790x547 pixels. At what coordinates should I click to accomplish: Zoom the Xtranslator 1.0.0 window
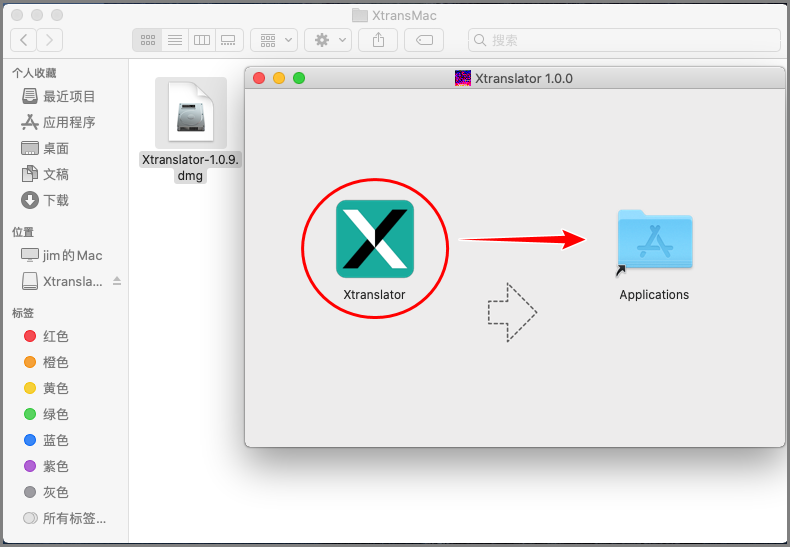(x=299, y=78)
